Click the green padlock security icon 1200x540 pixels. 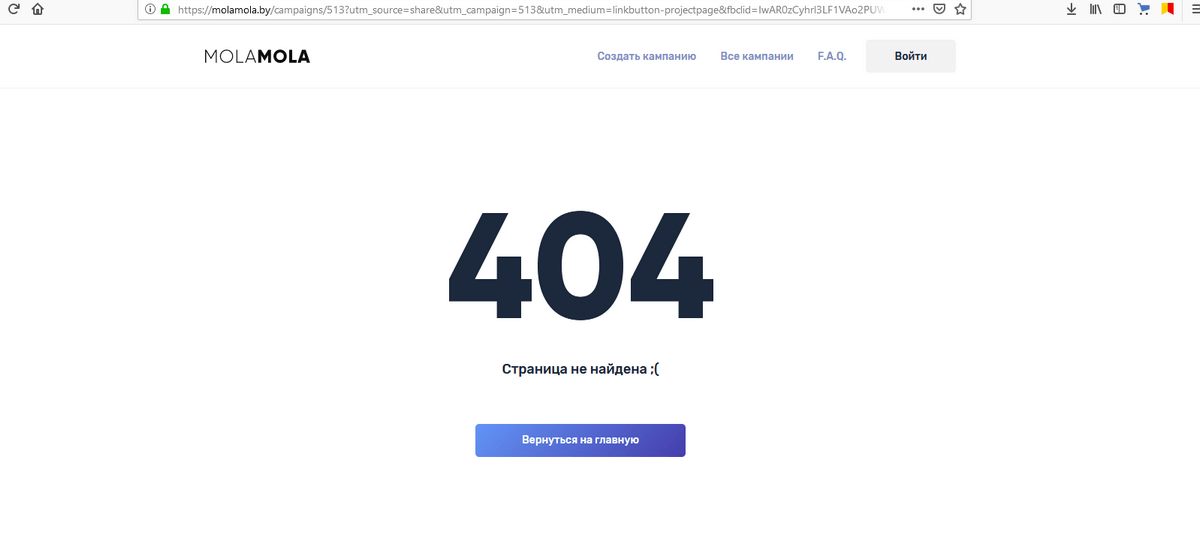166,9
